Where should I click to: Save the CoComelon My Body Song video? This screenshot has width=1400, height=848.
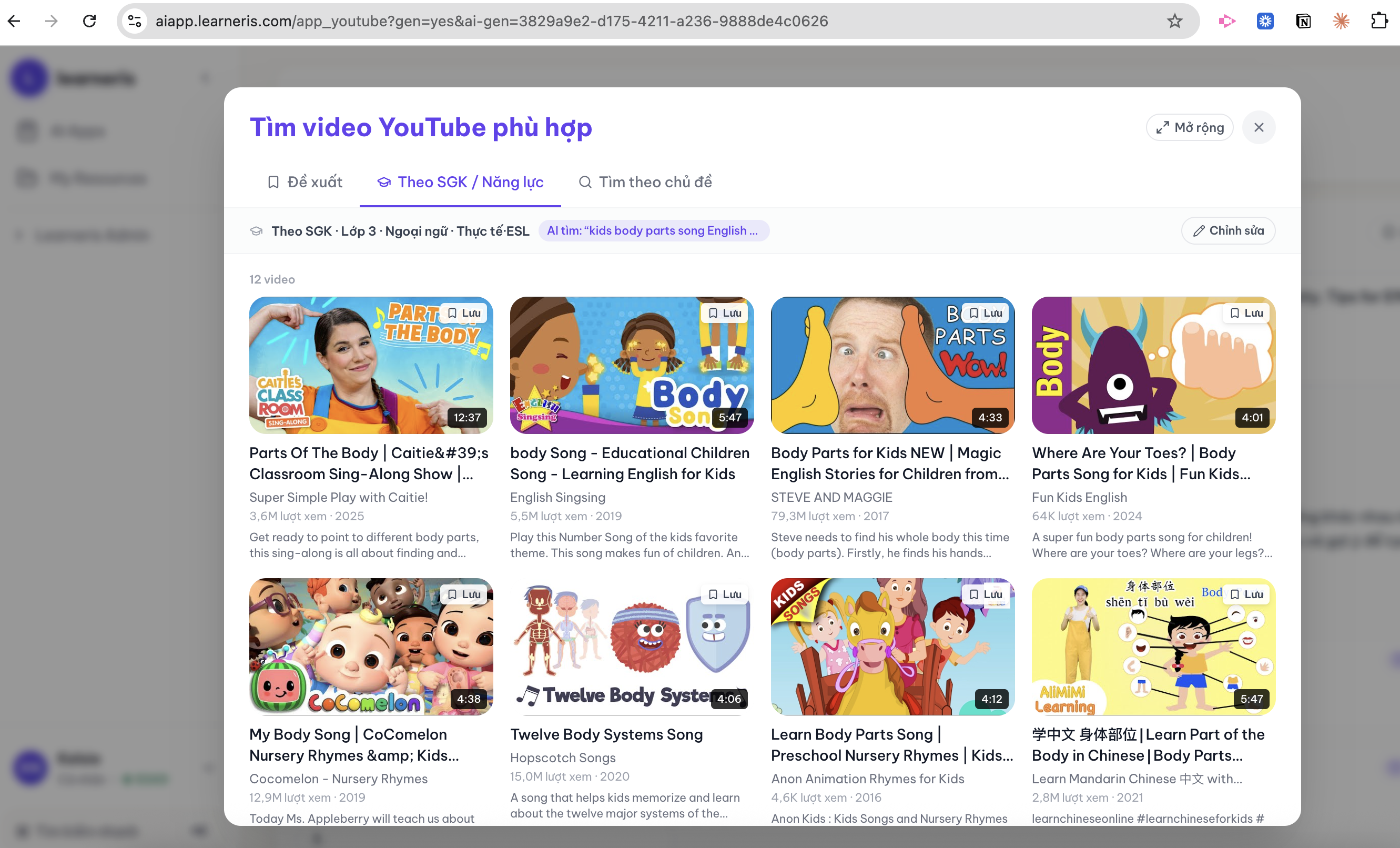point(464,594)
